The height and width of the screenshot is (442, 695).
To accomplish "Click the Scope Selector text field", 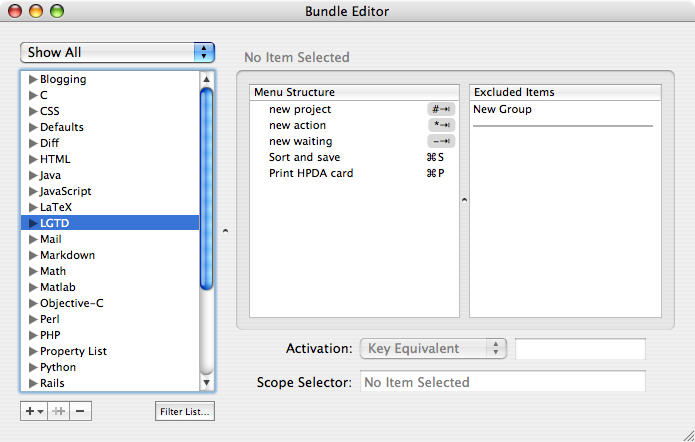I will point(503,381).
